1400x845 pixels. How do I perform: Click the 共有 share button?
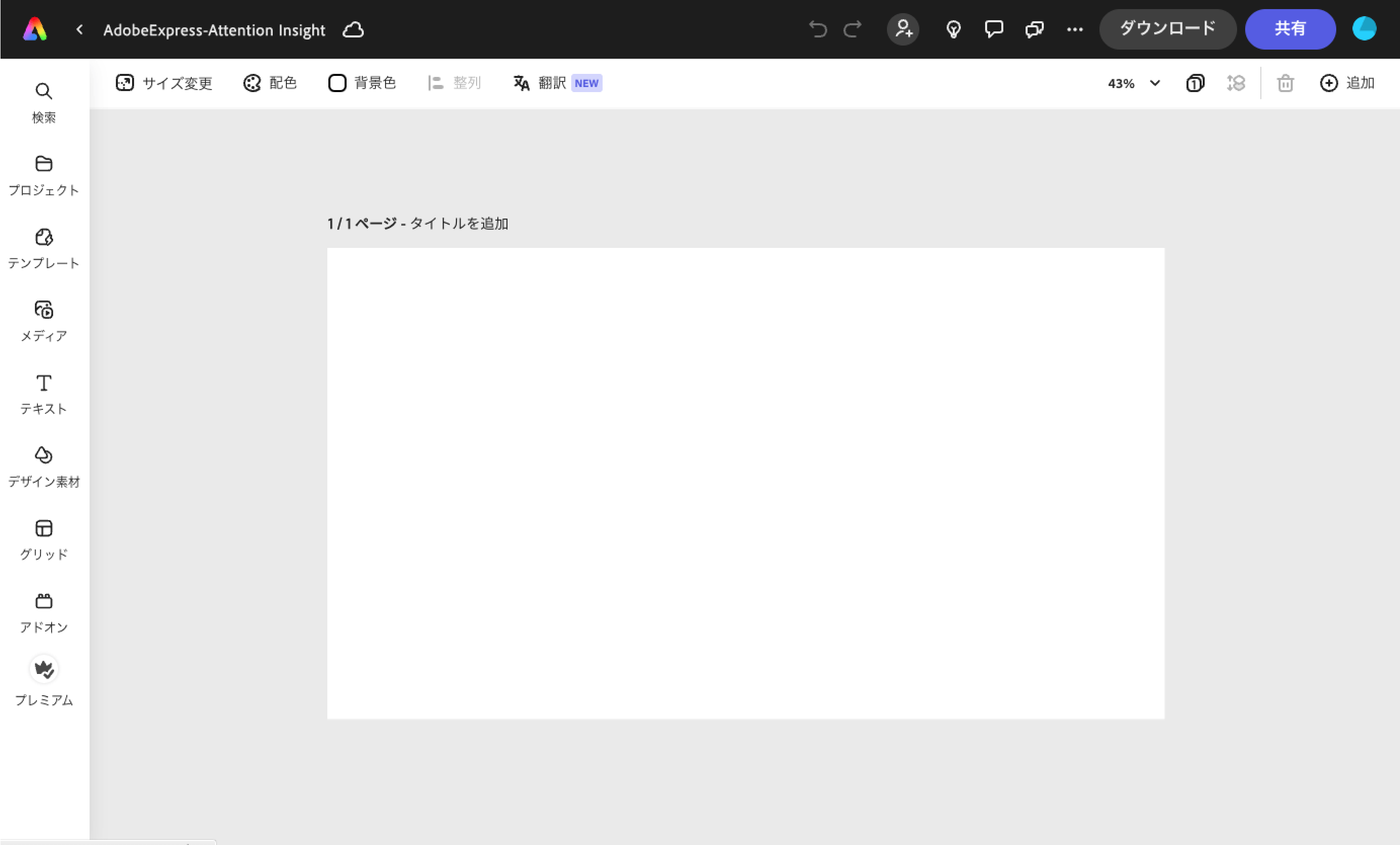pos(1290,29)
